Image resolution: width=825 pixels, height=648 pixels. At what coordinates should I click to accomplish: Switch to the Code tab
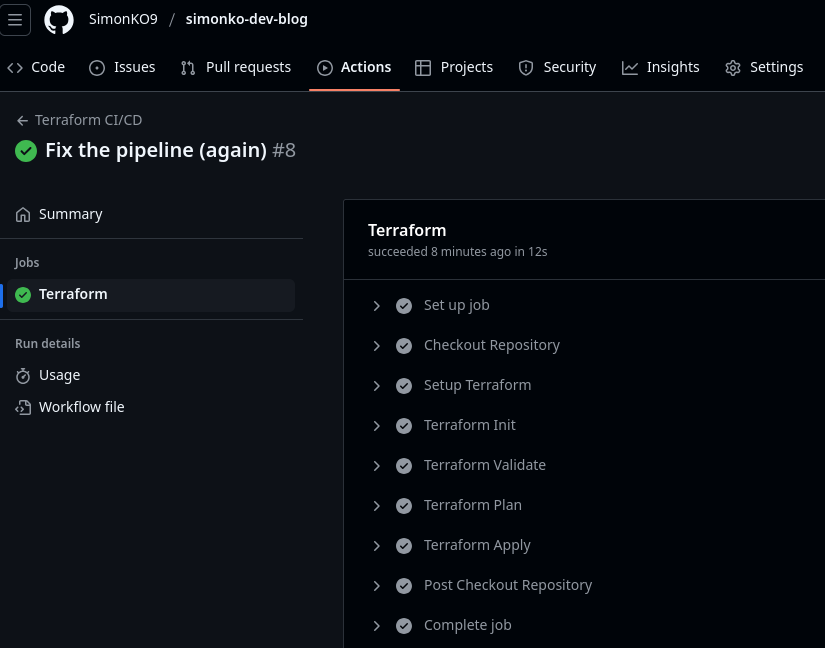36,67
